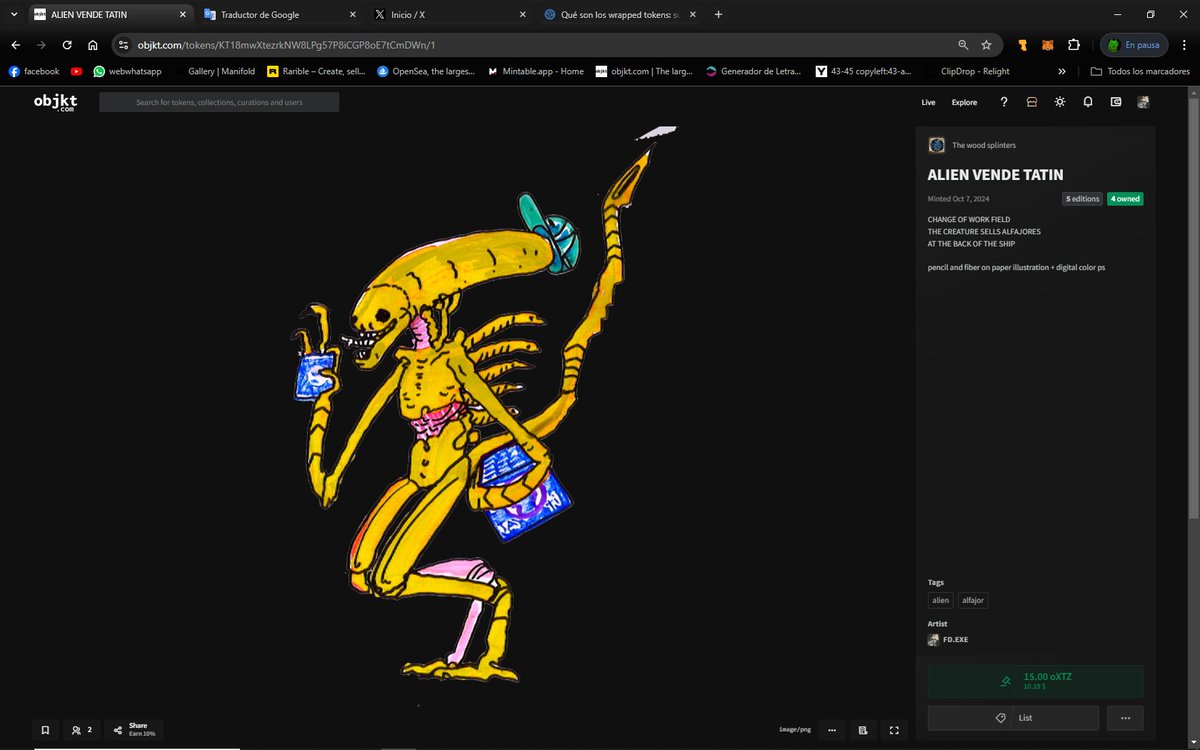This screenshot has width=1200, height=750.
Task: Open Todos los marcadores folder
Action: (1140, 71)
